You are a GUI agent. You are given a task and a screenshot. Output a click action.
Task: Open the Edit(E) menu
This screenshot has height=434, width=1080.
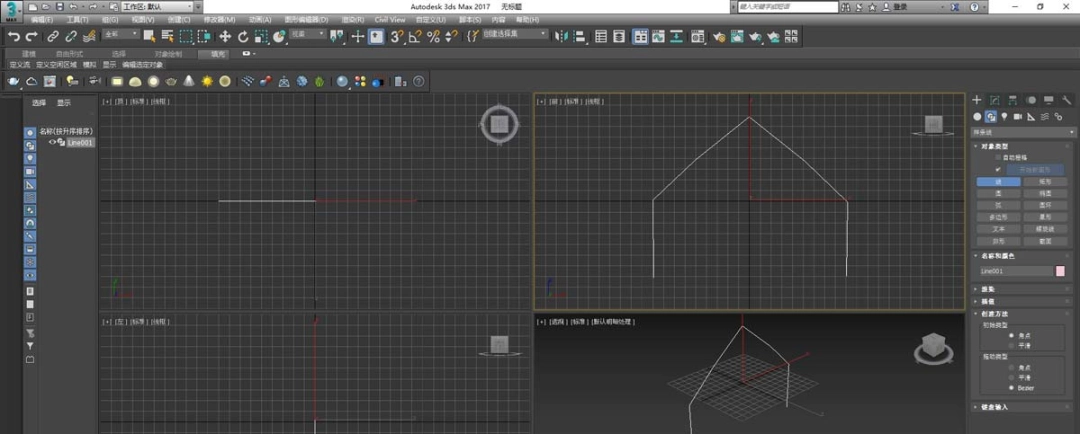(42, 20)
